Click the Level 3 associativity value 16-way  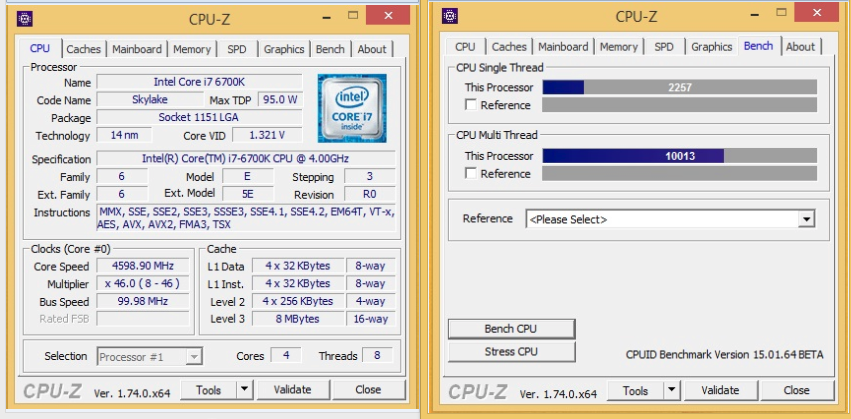(371, 319)
